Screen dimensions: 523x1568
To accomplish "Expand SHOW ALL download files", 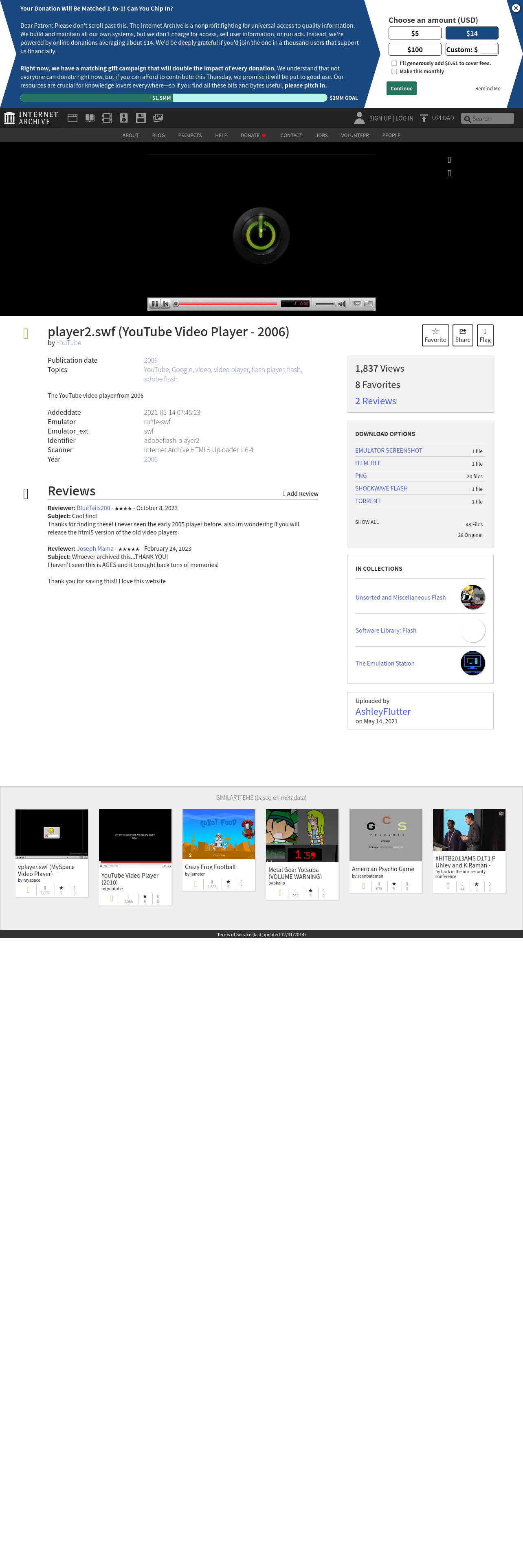I will click(367, 522).
